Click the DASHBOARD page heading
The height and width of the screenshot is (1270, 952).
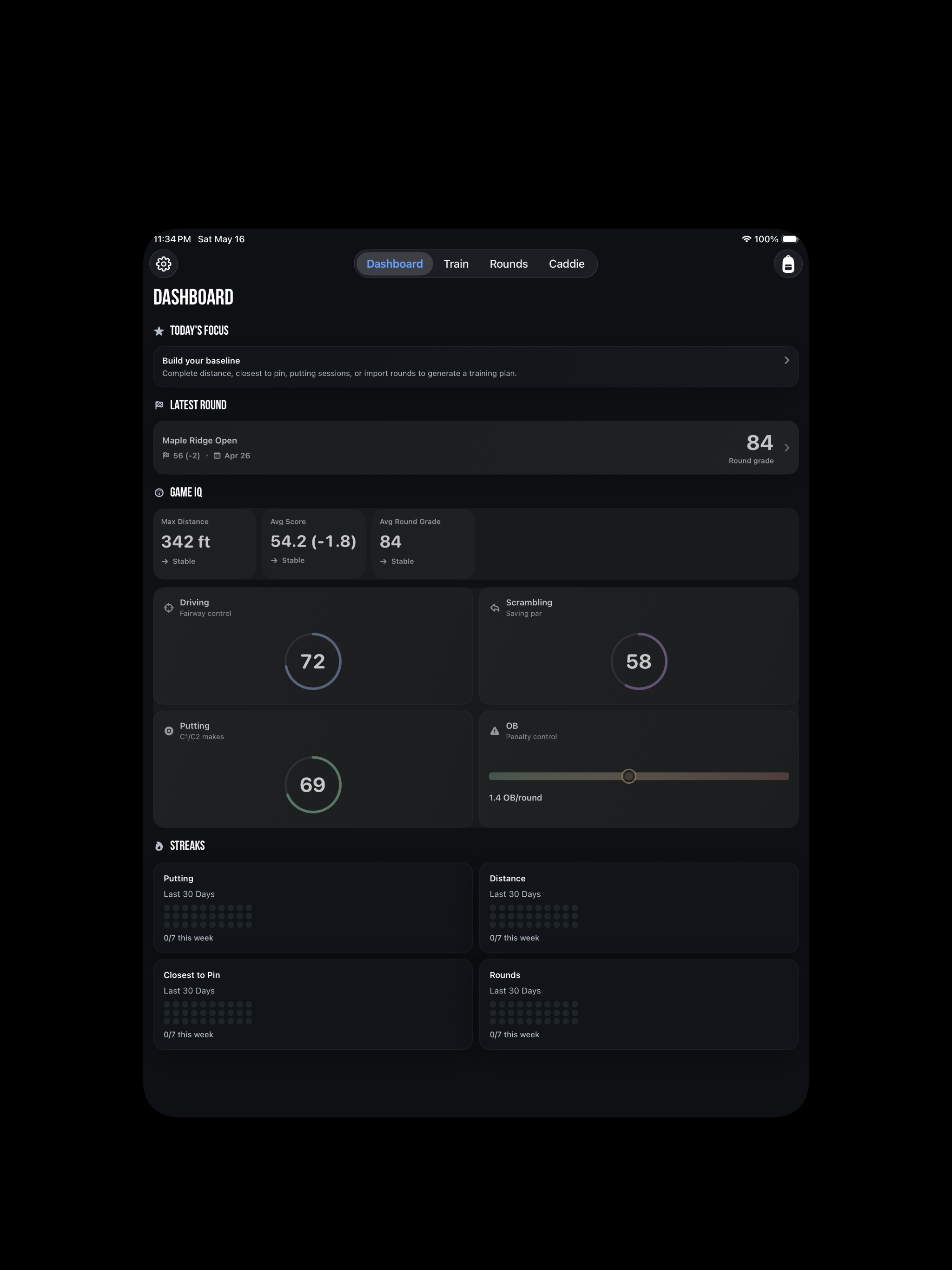(193, 297)
